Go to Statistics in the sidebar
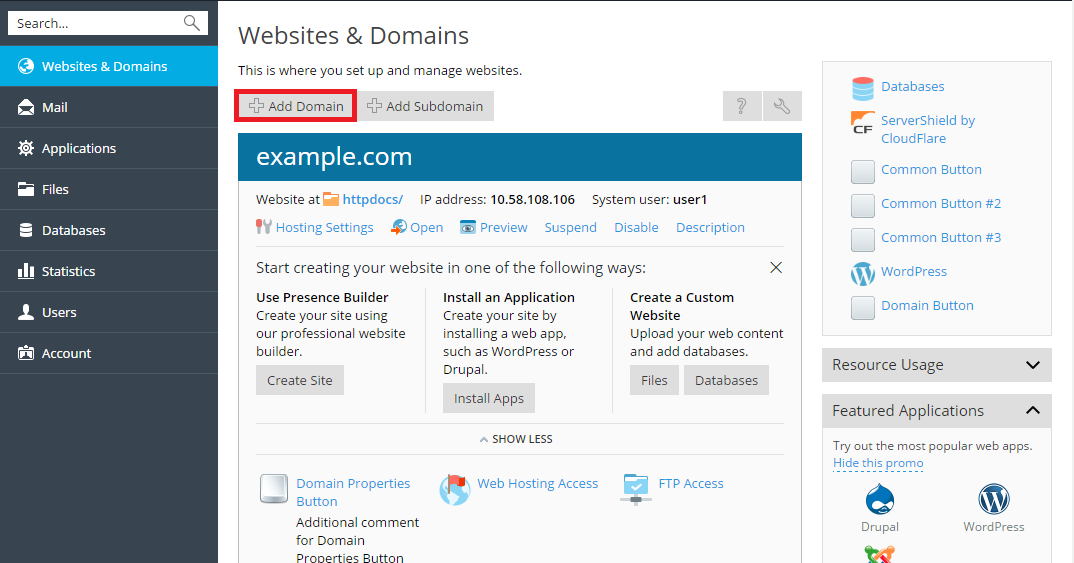Viewport: 1074px width, 563px height. [68, 271]
